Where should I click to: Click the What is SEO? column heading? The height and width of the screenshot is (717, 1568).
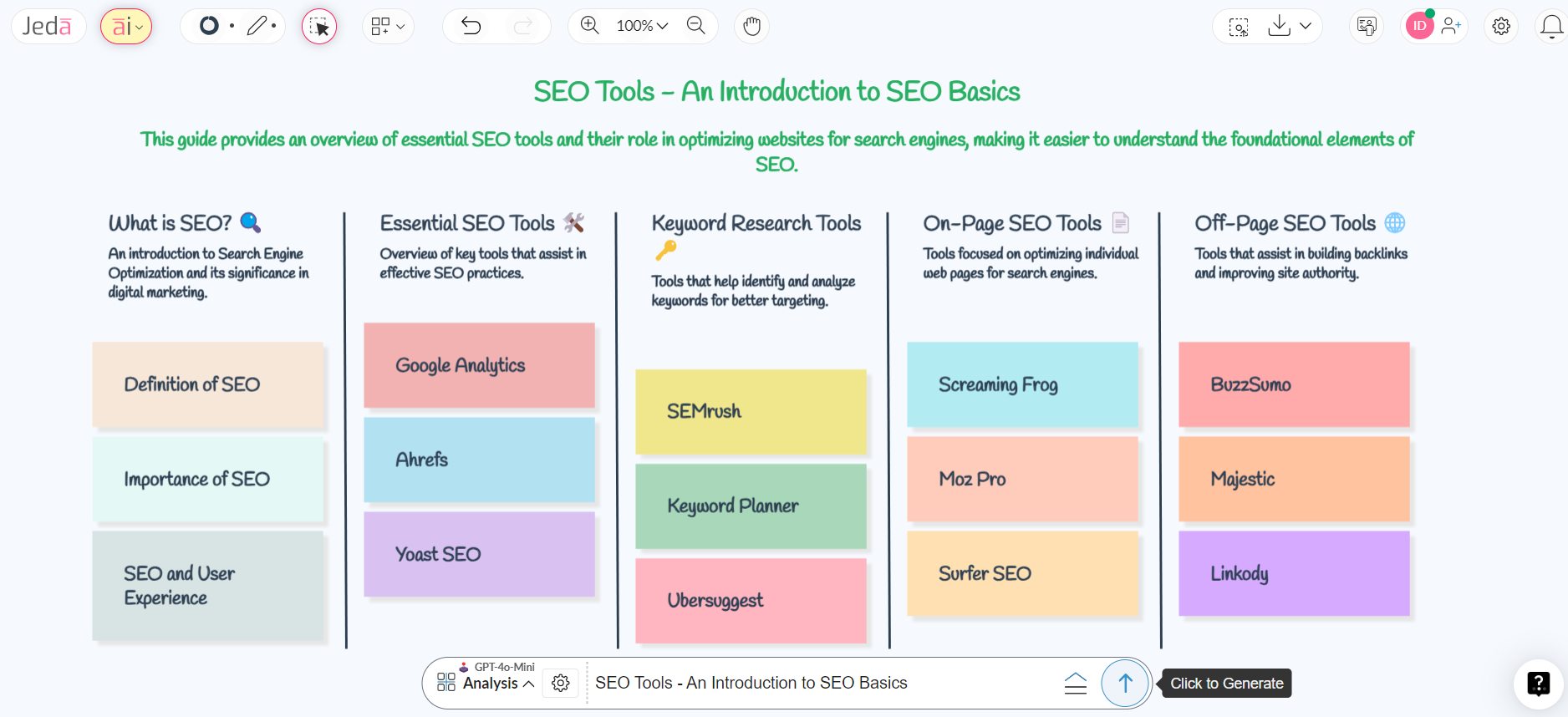171,223
